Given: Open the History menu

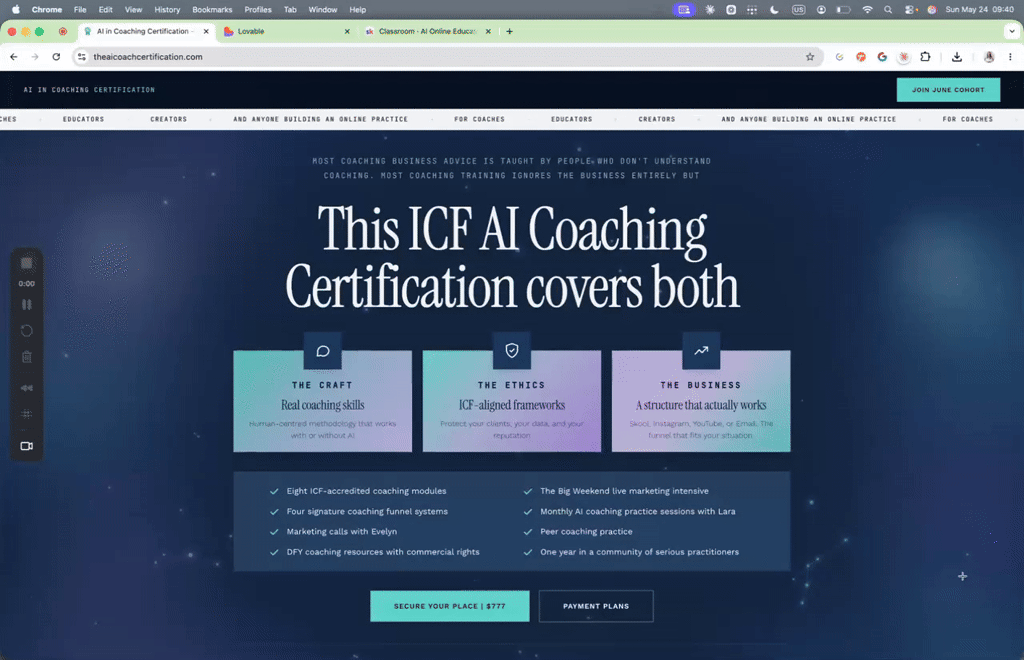Looking at the screenshot, I should (167, 10).
